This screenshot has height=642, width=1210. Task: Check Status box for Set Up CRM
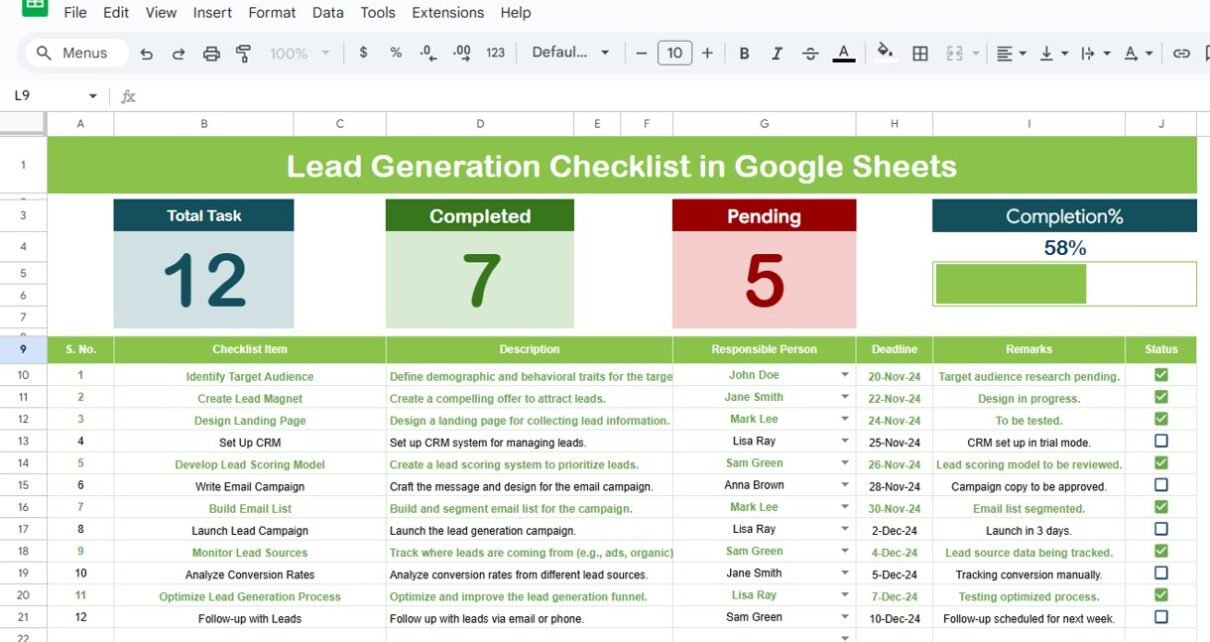point(1161,441)
